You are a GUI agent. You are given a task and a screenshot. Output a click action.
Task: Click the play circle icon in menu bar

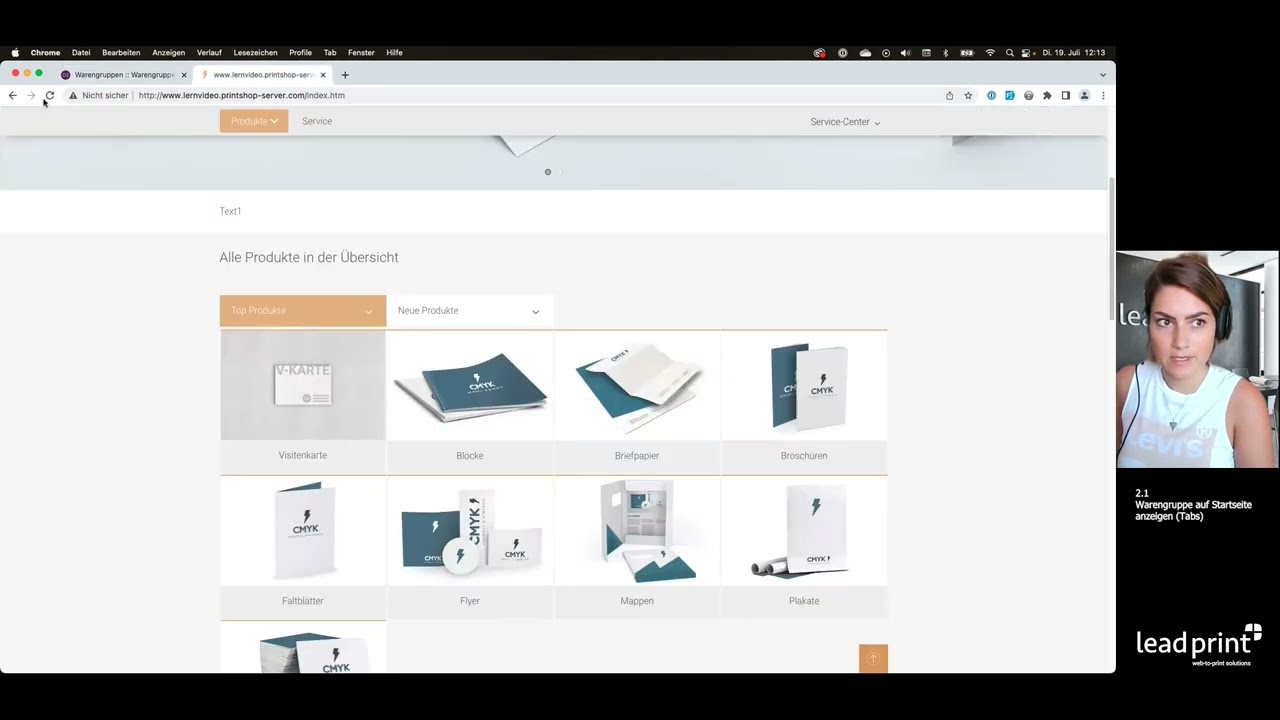pyautogui.click(x=886, y=53)
